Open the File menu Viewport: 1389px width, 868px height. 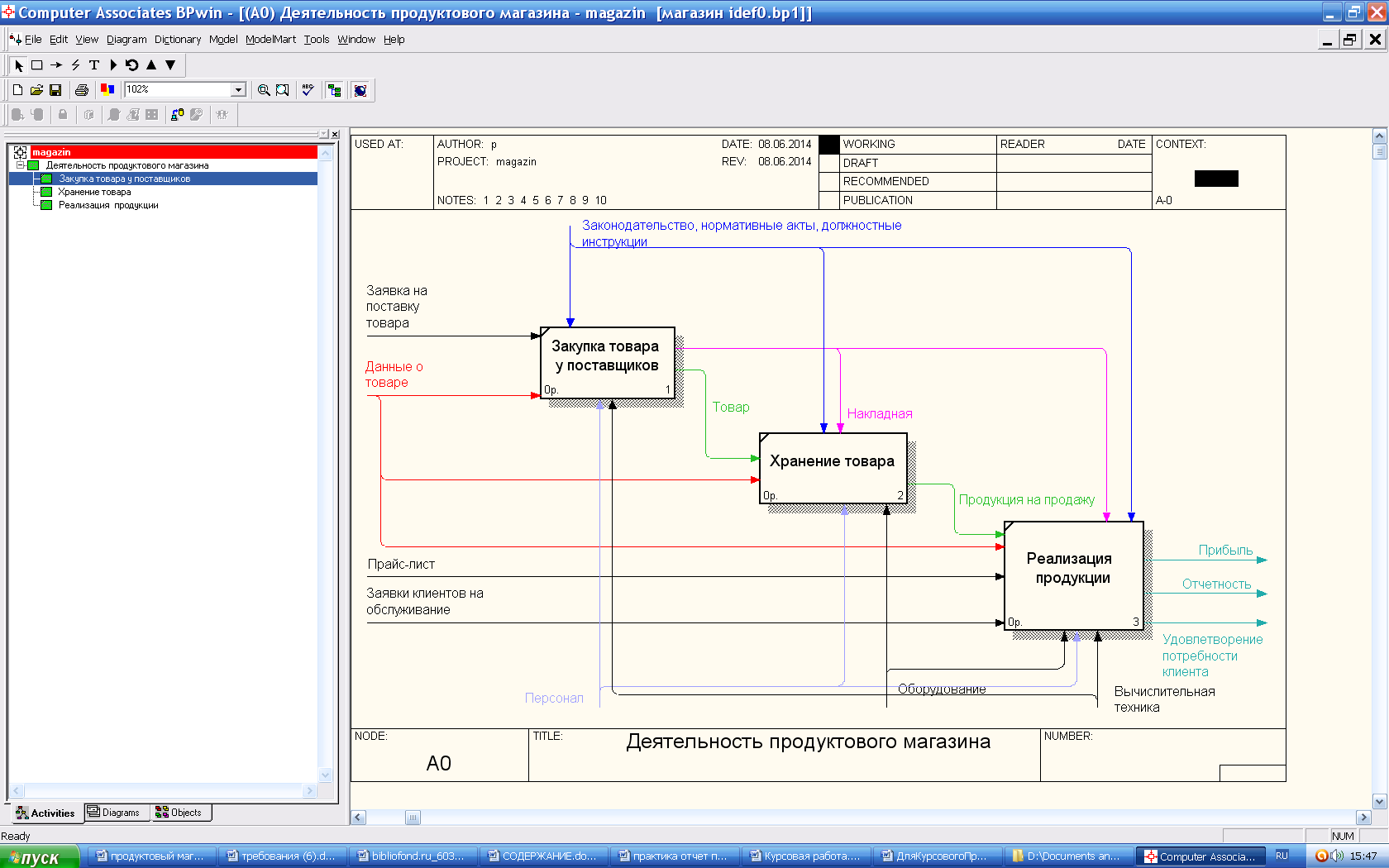(33, 39)
